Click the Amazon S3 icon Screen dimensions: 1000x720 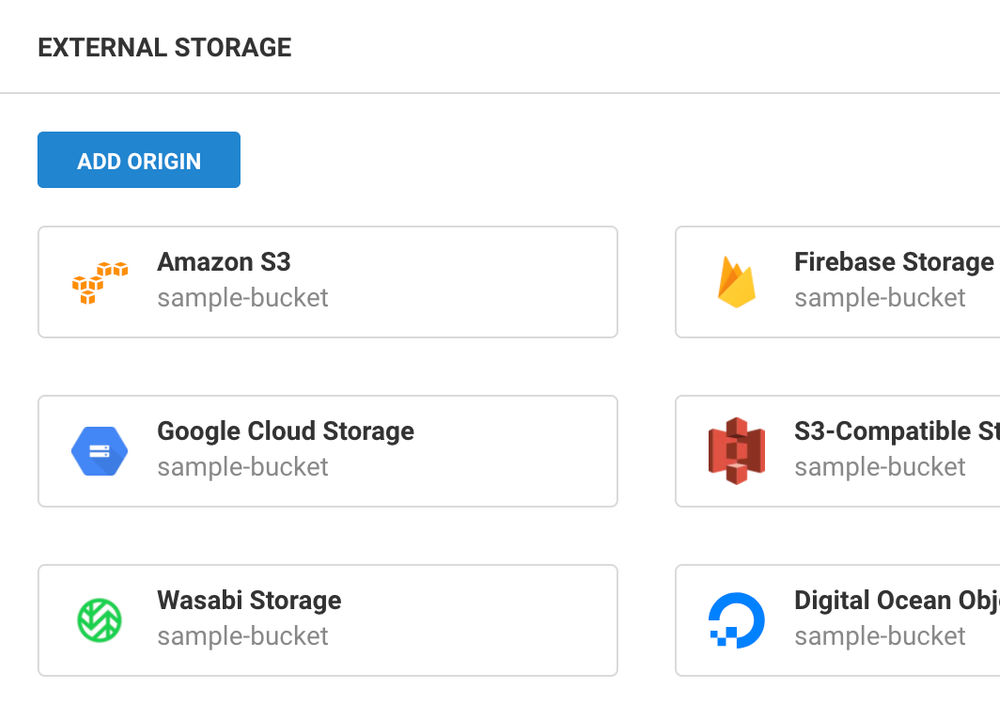[98, 281]
